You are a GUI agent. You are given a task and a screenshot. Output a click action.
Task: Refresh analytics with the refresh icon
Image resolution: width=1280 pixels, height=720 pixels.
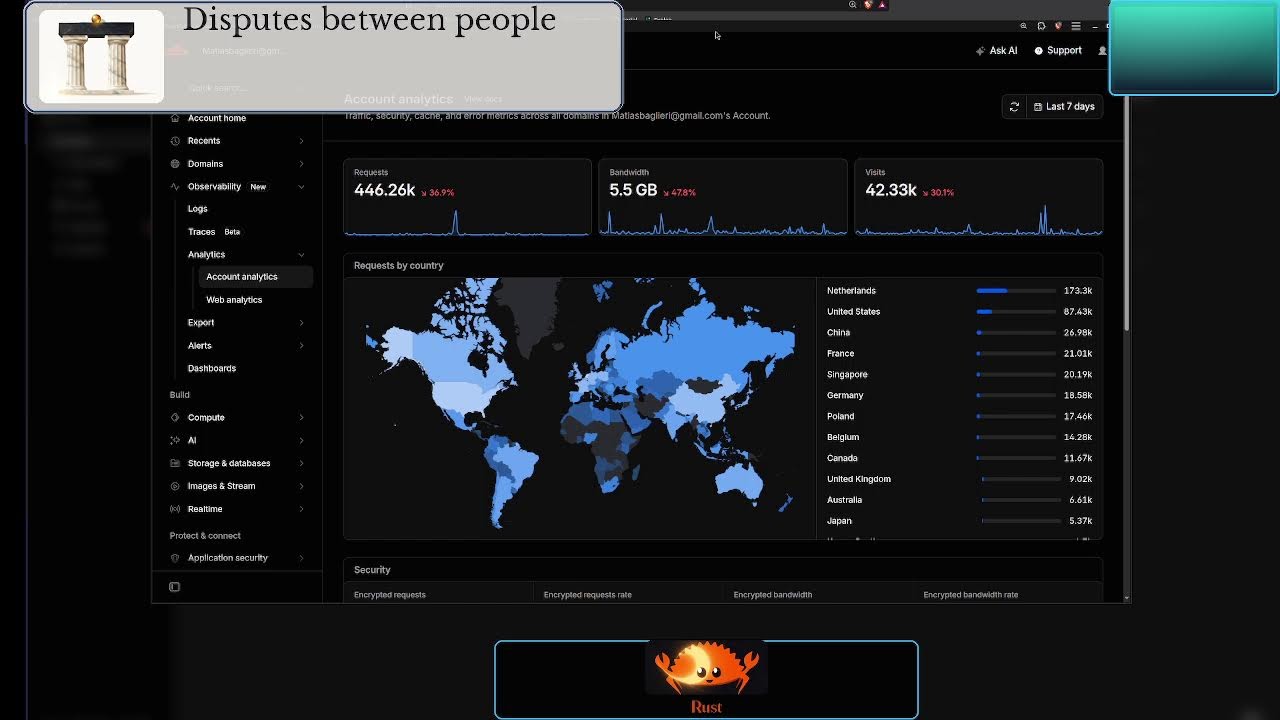(x=1014, y=107)
